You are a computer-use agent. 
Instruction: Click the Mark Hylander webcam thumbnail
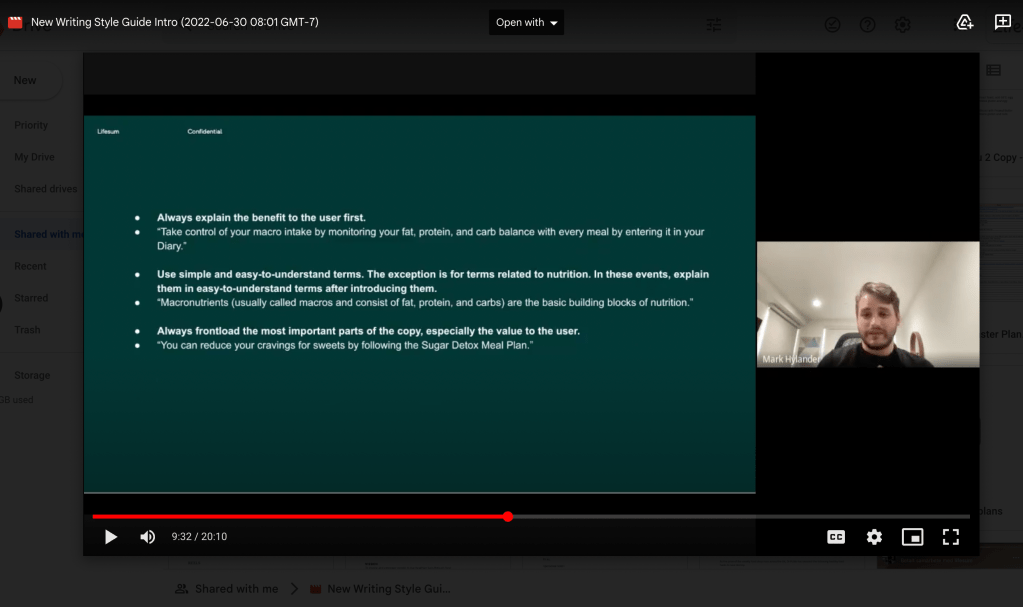(867, 304)
